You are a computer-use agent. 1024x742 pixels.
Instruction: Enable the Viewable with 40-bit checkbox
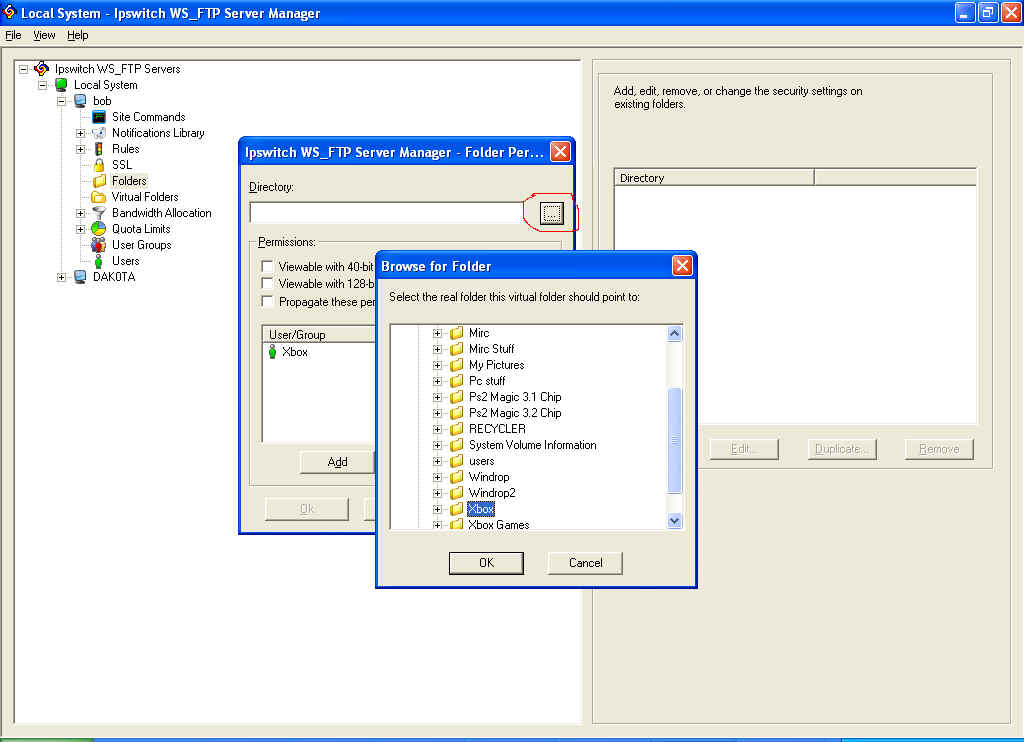click(x=267, y=266)
